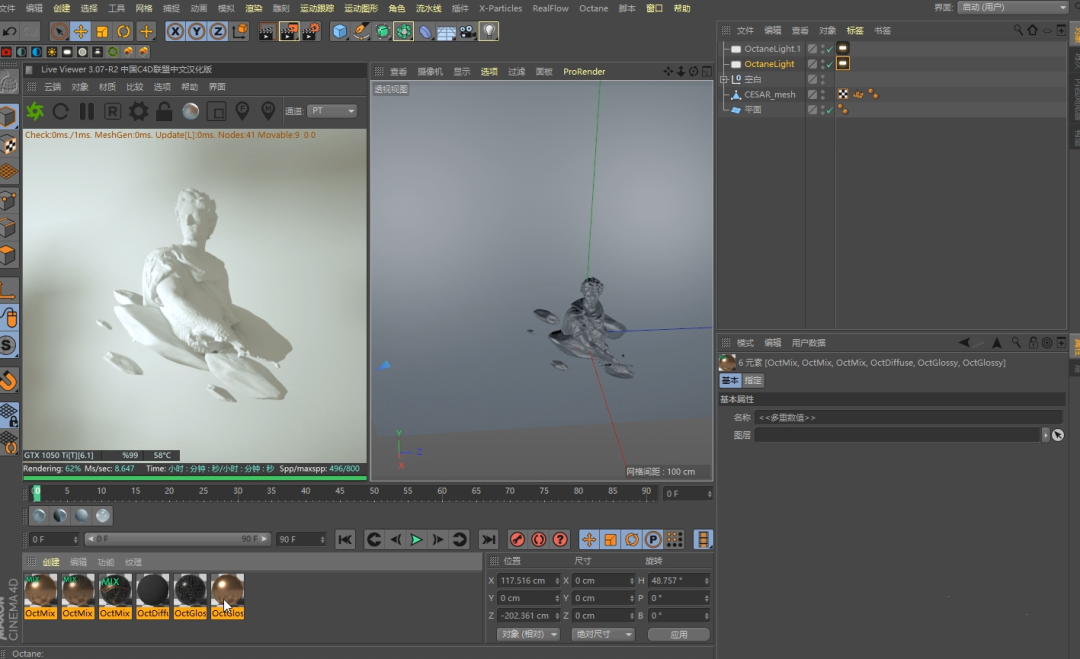Add a cube primitive object

(x=340, y=31)
